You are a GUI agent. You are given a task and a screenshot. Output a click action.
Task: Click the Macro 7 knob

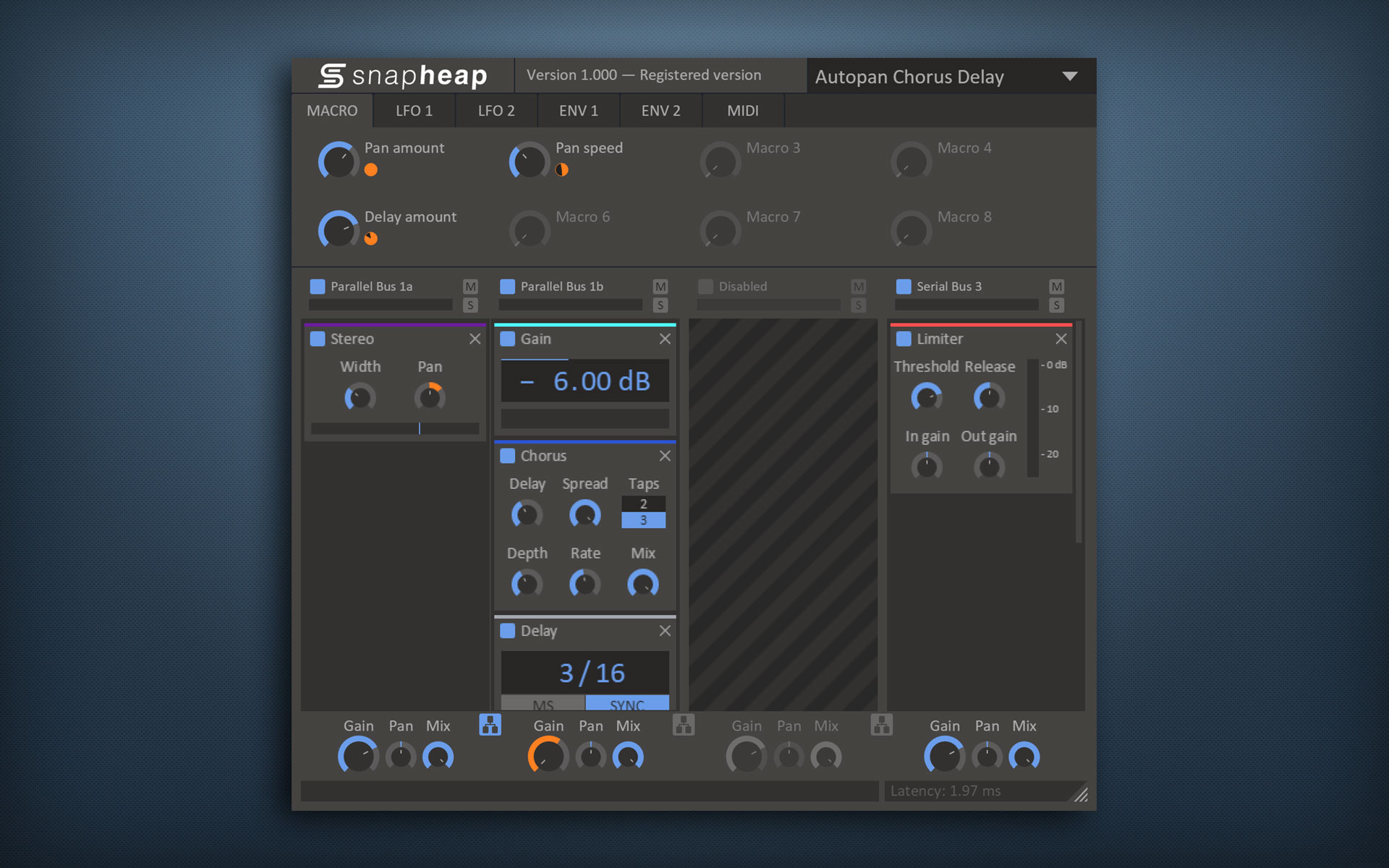[721, 230]
